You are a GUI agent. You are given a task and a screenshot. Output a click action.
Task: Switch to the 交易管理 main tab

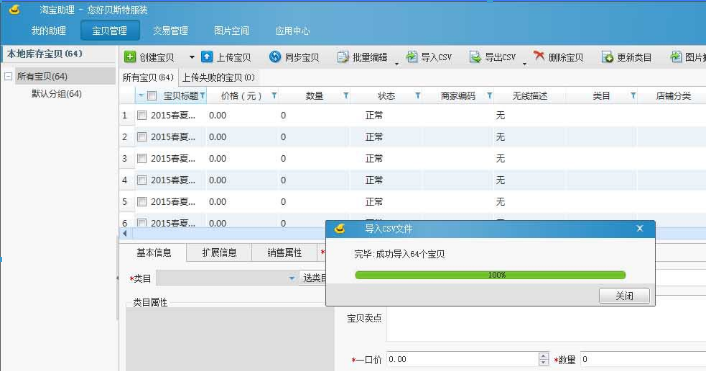(170, 31)
